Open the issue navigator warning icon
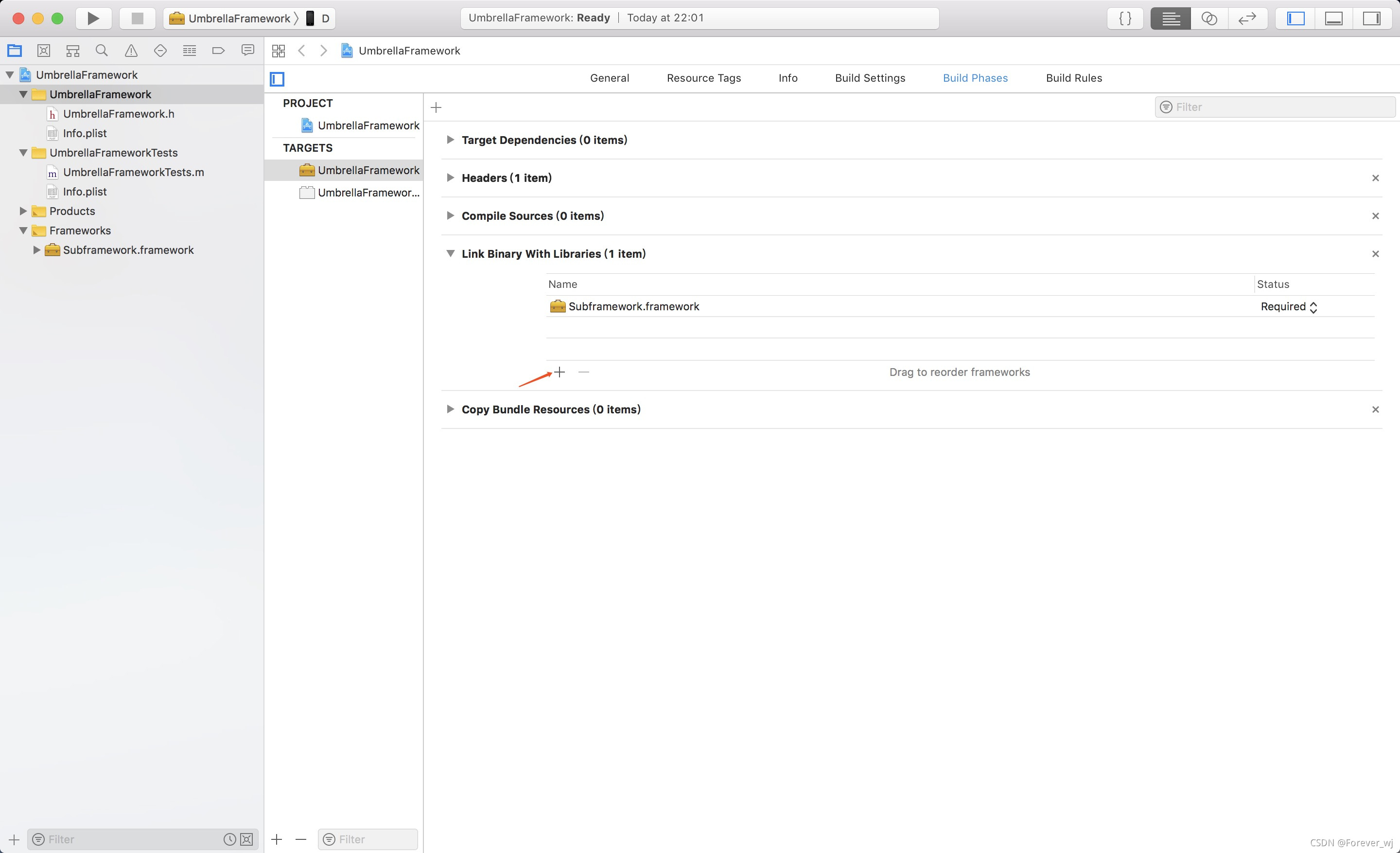The height and width of the screenshot is (853, 1400). 131,51
